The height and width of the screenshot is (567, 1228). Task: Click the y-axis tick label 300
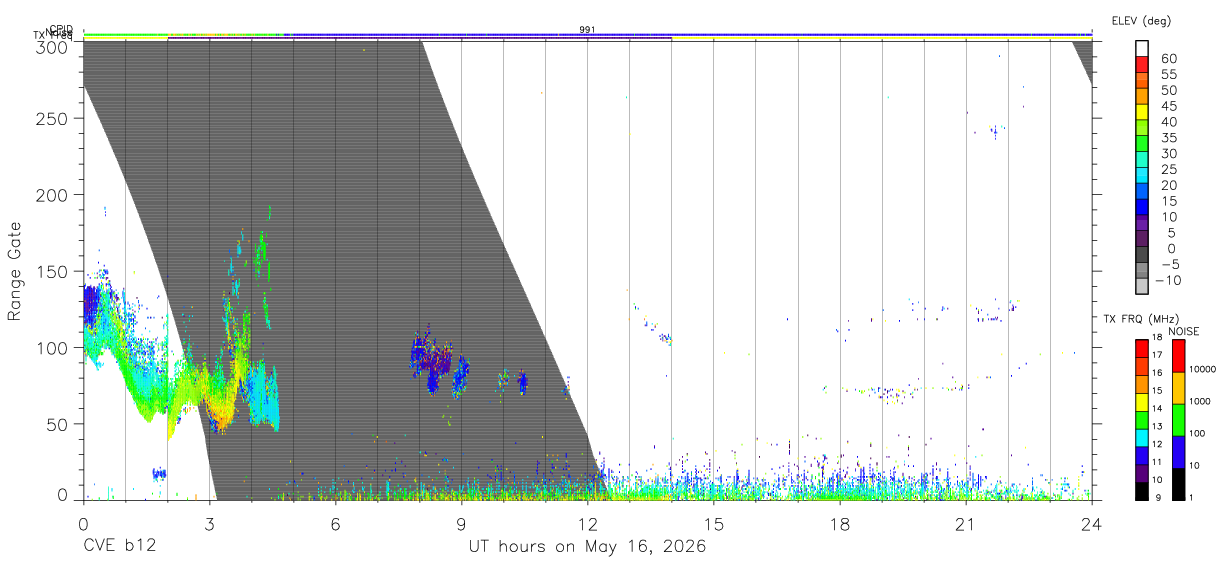click(x=53, y=46)
